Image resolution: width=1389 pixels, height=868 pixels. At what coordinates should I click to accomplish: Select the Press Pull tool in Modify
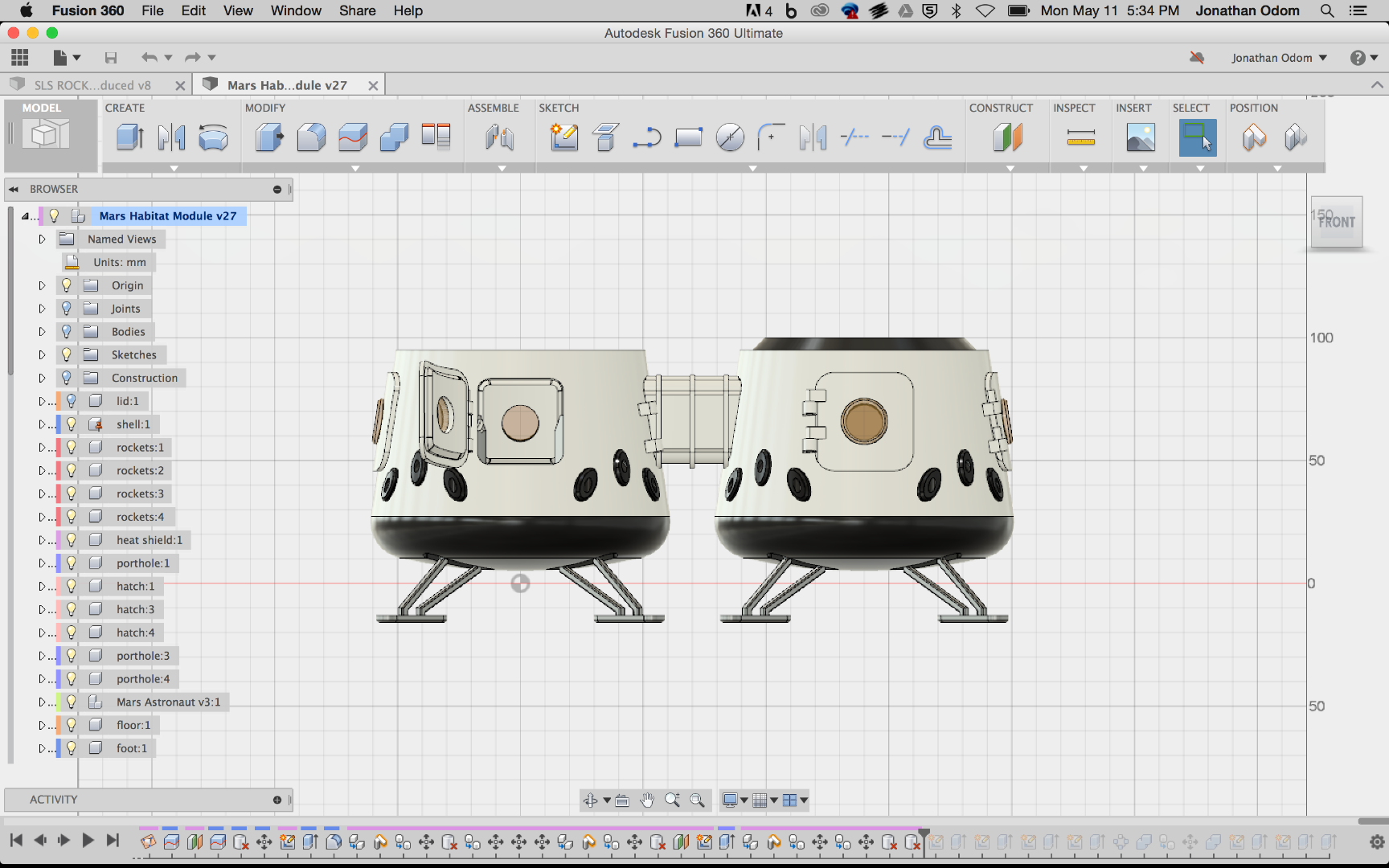coord(269,137)
